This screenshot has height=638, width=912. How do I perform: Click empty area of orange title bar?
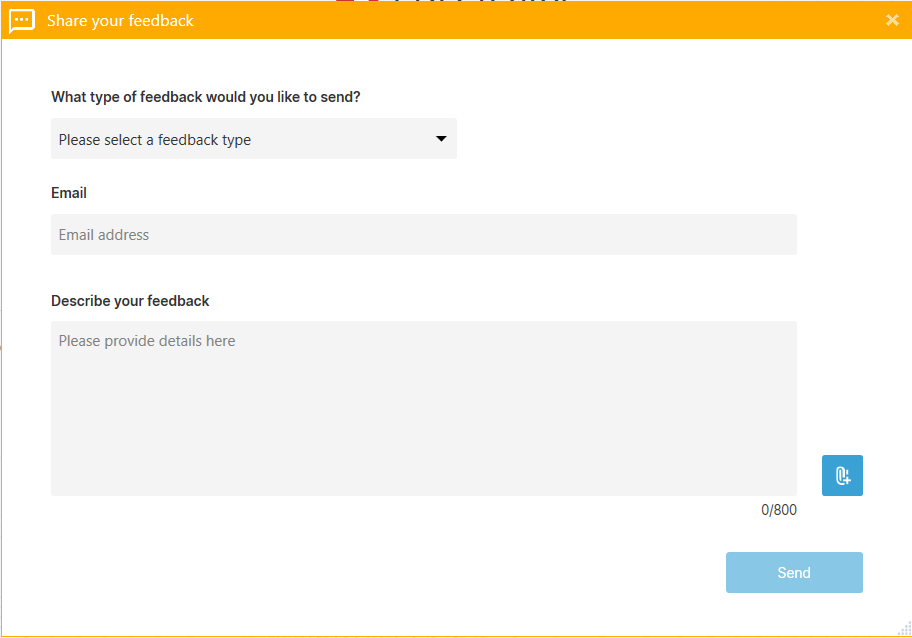click(523, 21)
